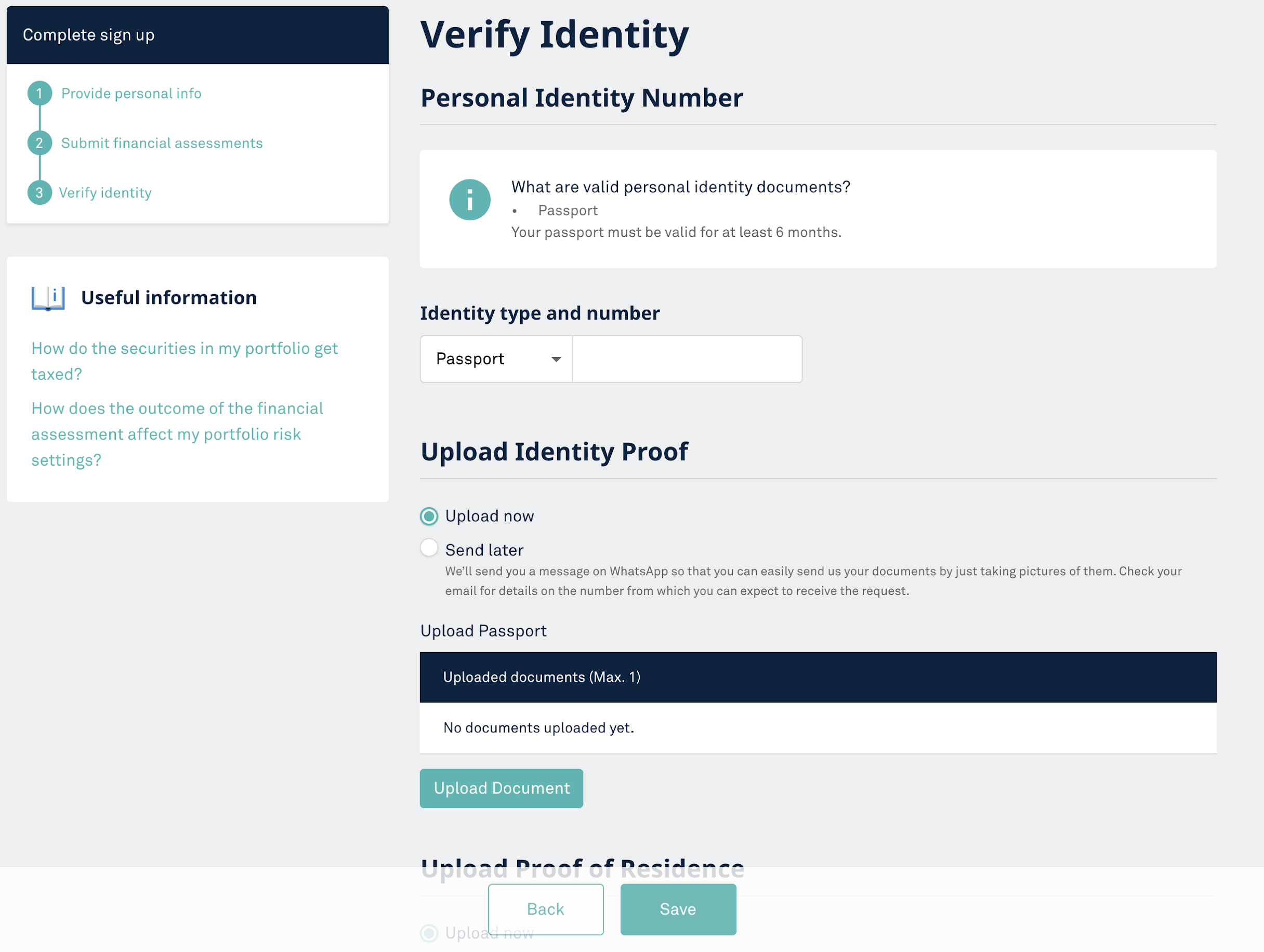Image resolution: width=1264 pixels, height=952 pixels.
Task: Click the Upload Document button
Action: point(501,788)
